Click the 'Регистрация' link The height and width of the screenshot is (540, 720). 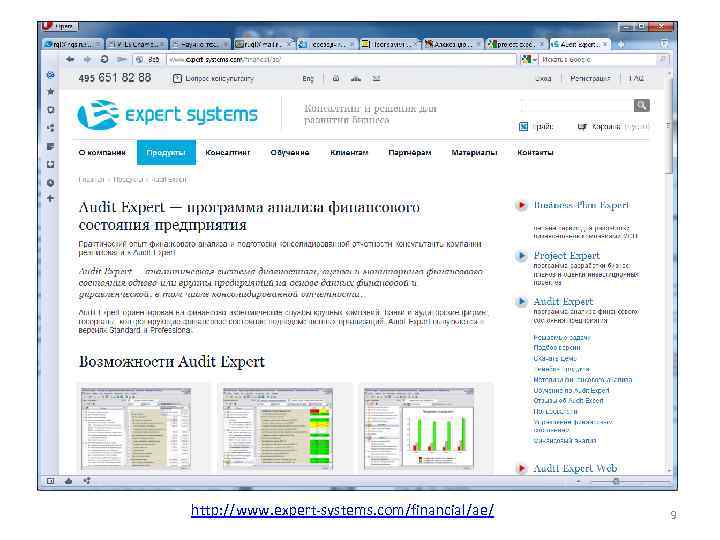(x=590, y=79)
